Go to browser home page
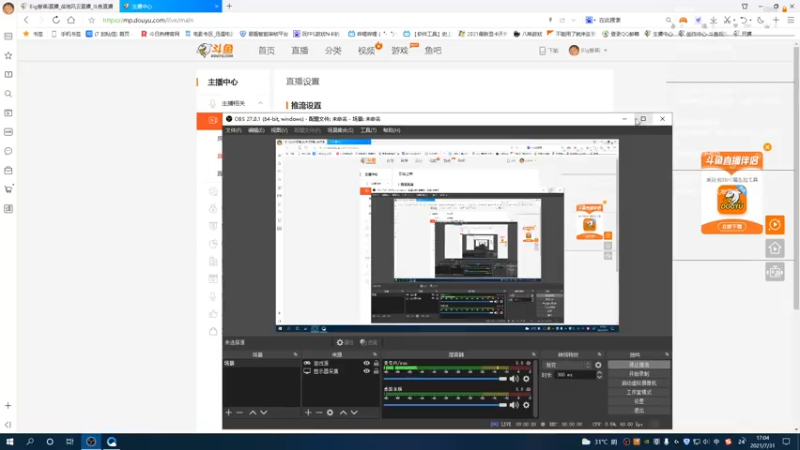 pyautogui.click(x=71, y=20)
